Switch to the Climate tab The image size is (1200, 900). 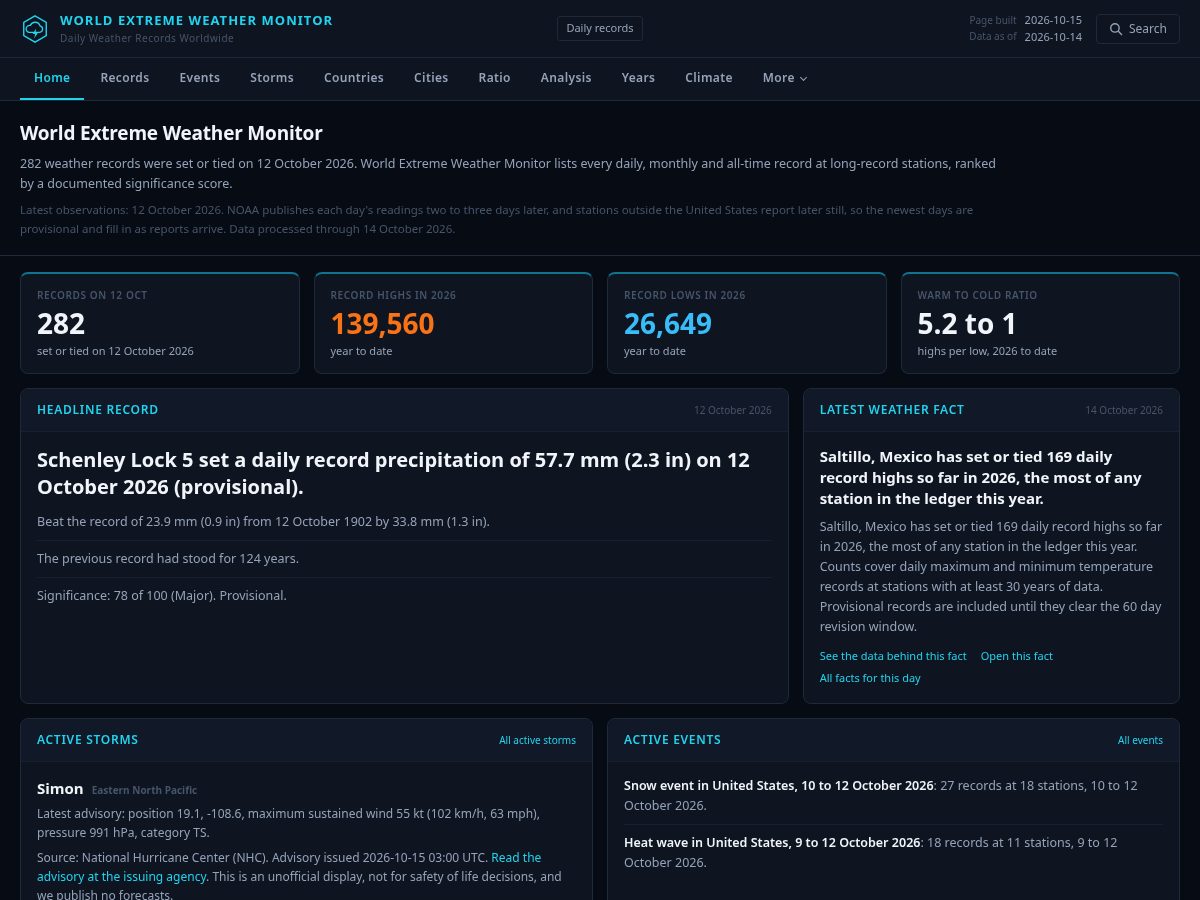(709, 78)
